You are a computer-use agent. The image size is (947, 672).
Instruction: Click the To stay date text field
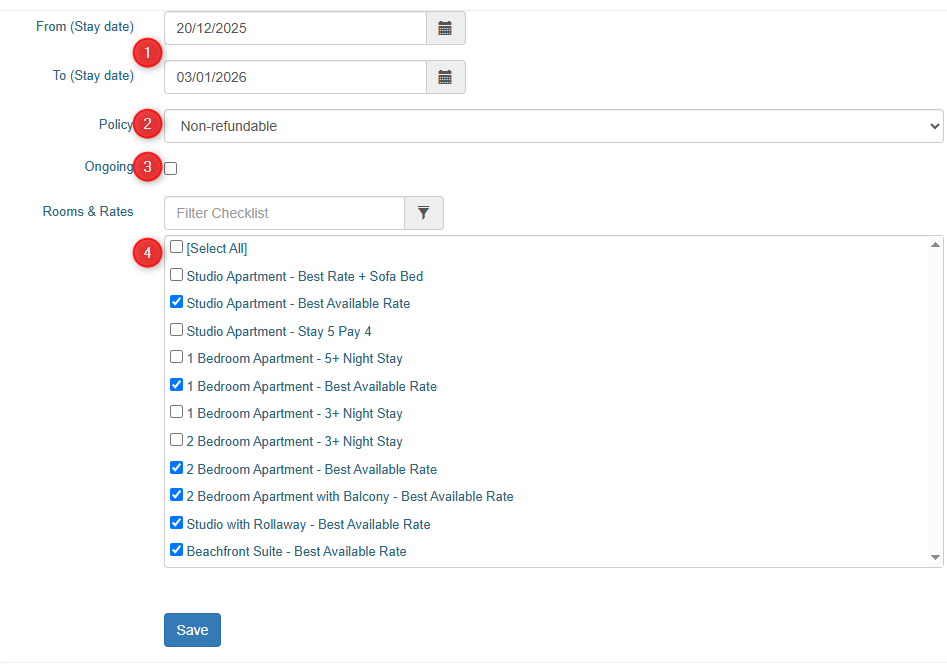click(x=295, y=77)
